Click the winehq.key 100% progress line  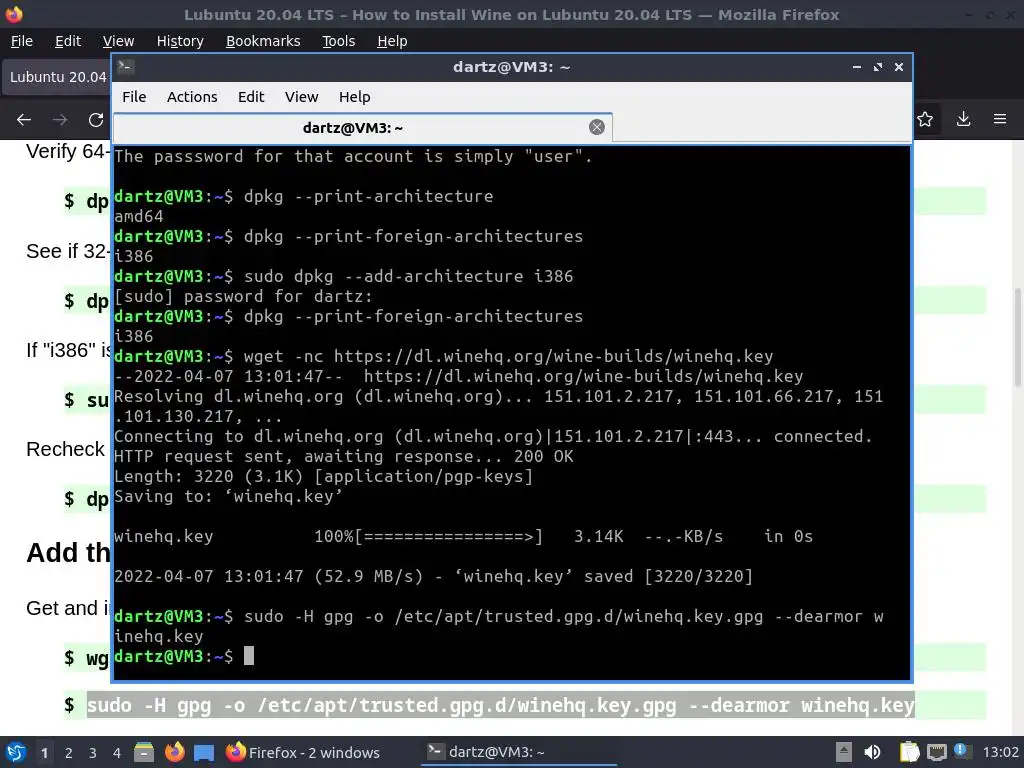(x=463, y=537)
